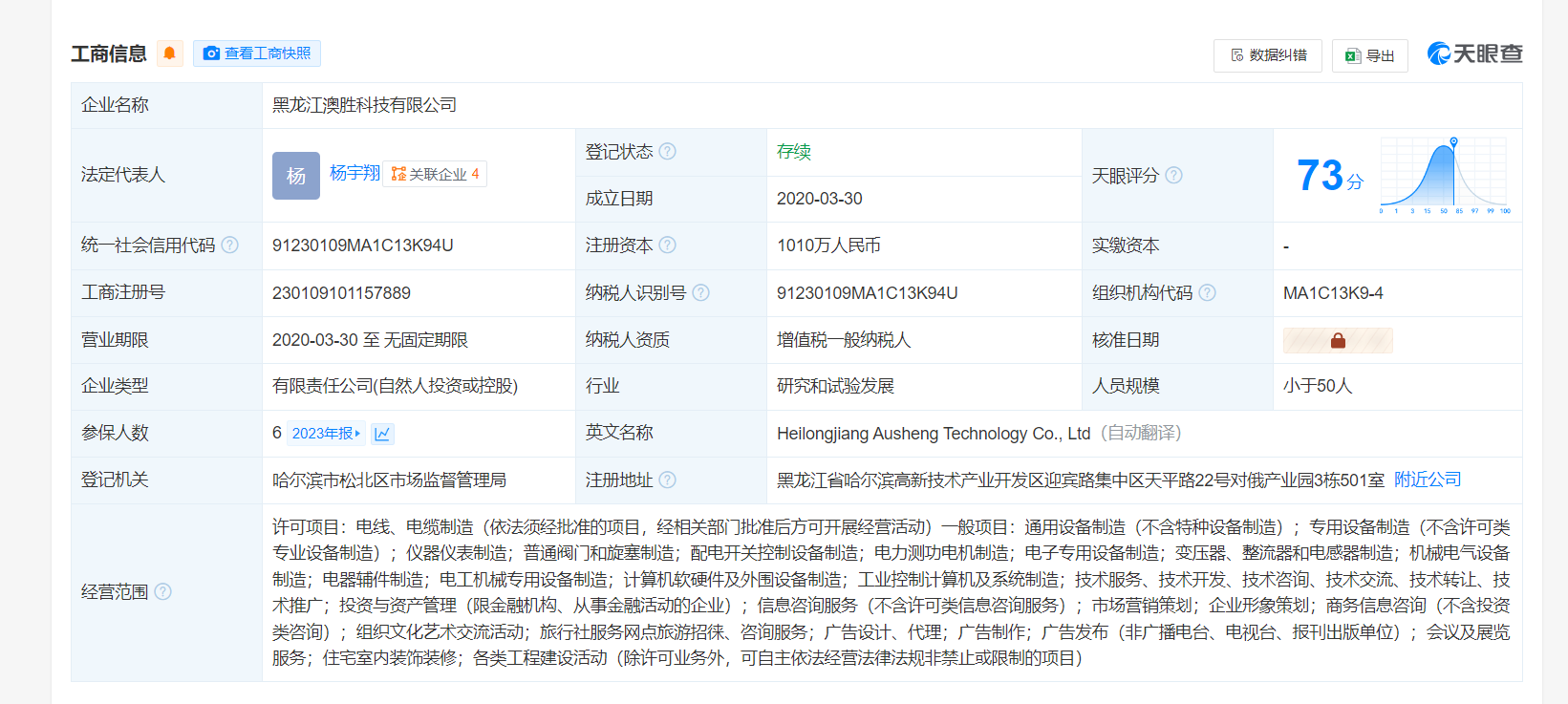
Task: Select 哈尔滨市松北区市场监督管理局 text
Action: click(x=389, y=480)
